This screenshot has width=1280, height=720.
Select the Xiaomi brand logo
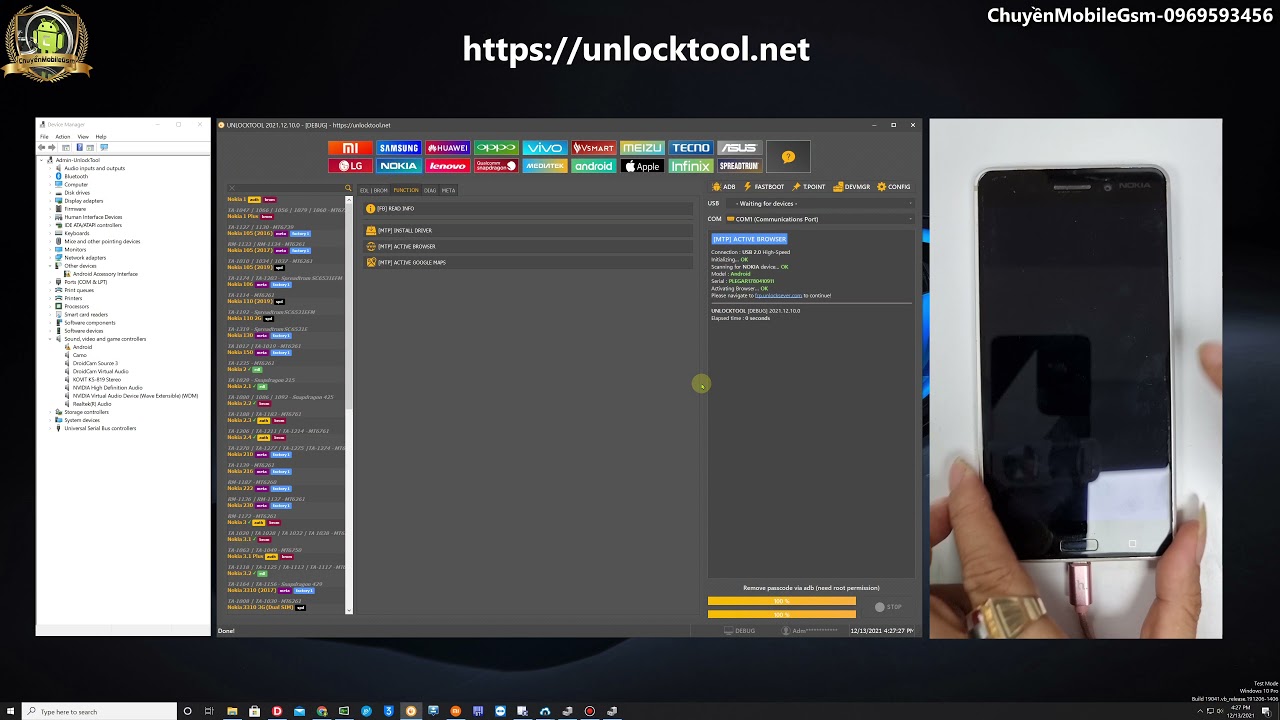[x=350, y=148]
